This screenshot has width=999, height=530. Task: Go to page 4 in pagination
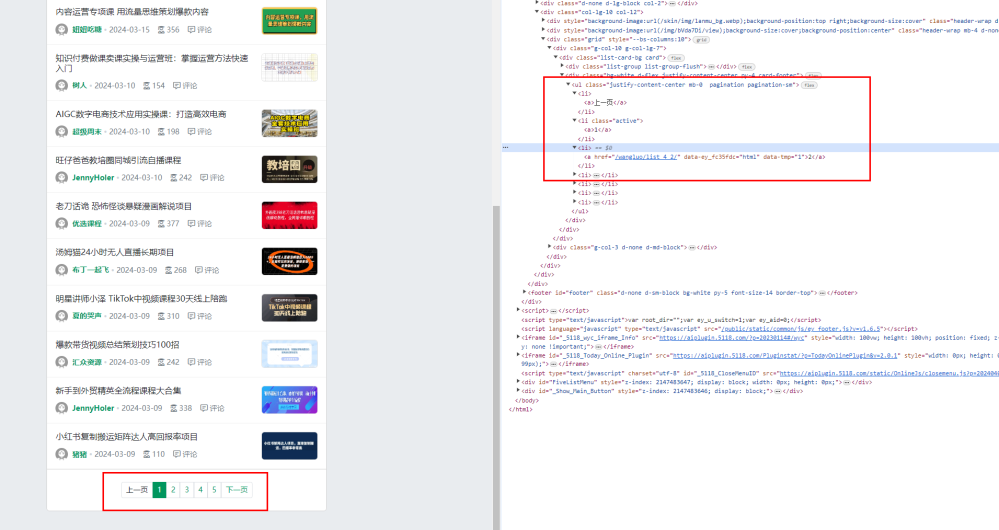coord(200,490)
